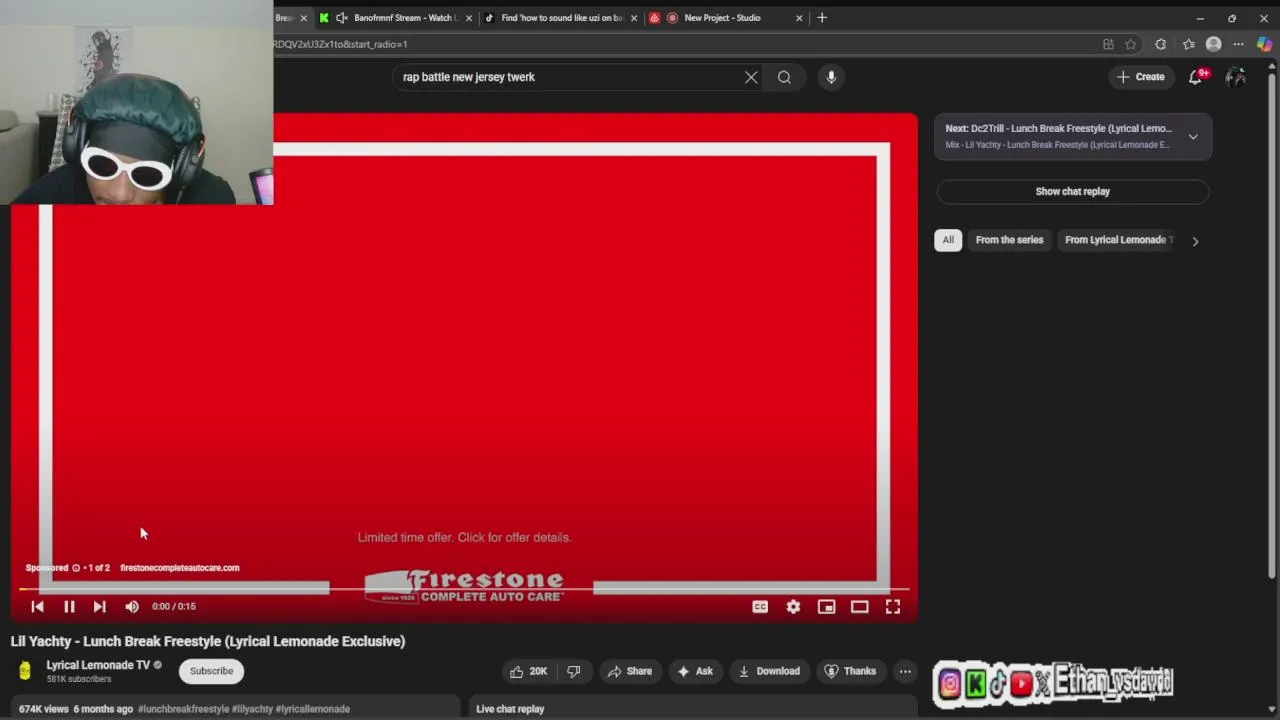Open browser profile icon
Screen dimensions: 1280x720
pyautogui.click(x=1213, y=44)
